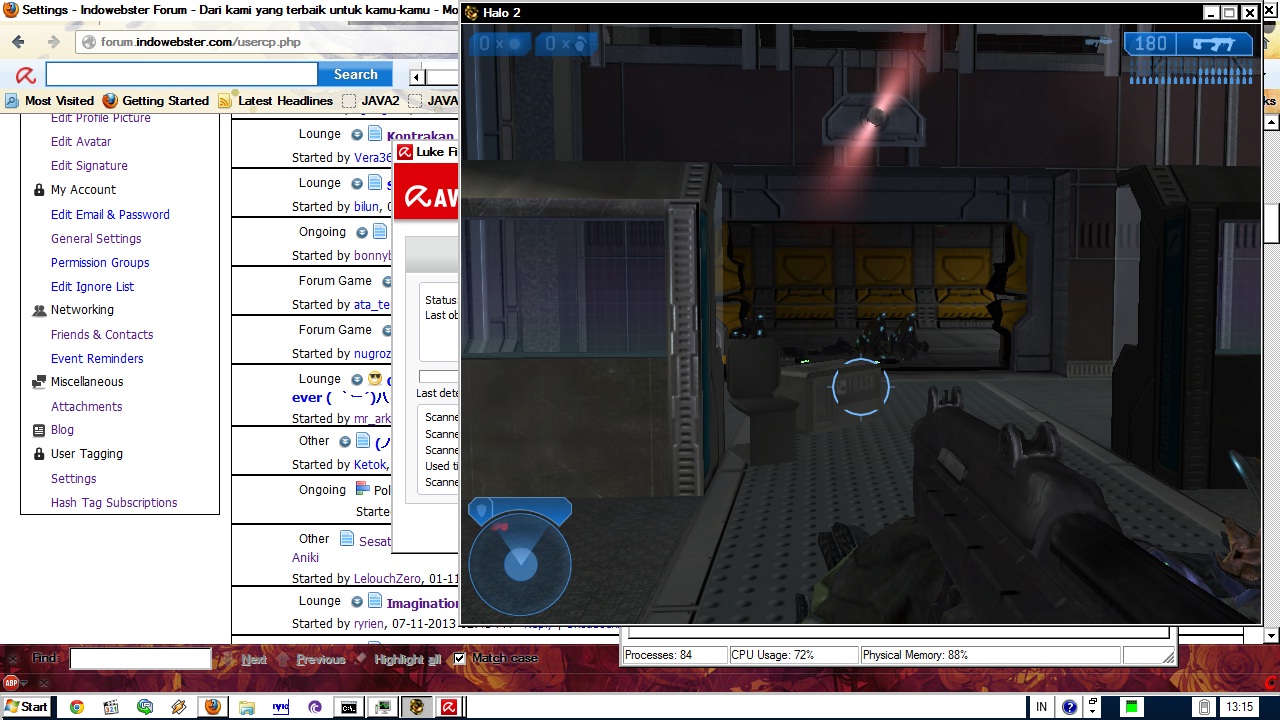The height and width of the screenshot is (720, 1280).
Task: Open the Blog section link
Action: (62, 430)
